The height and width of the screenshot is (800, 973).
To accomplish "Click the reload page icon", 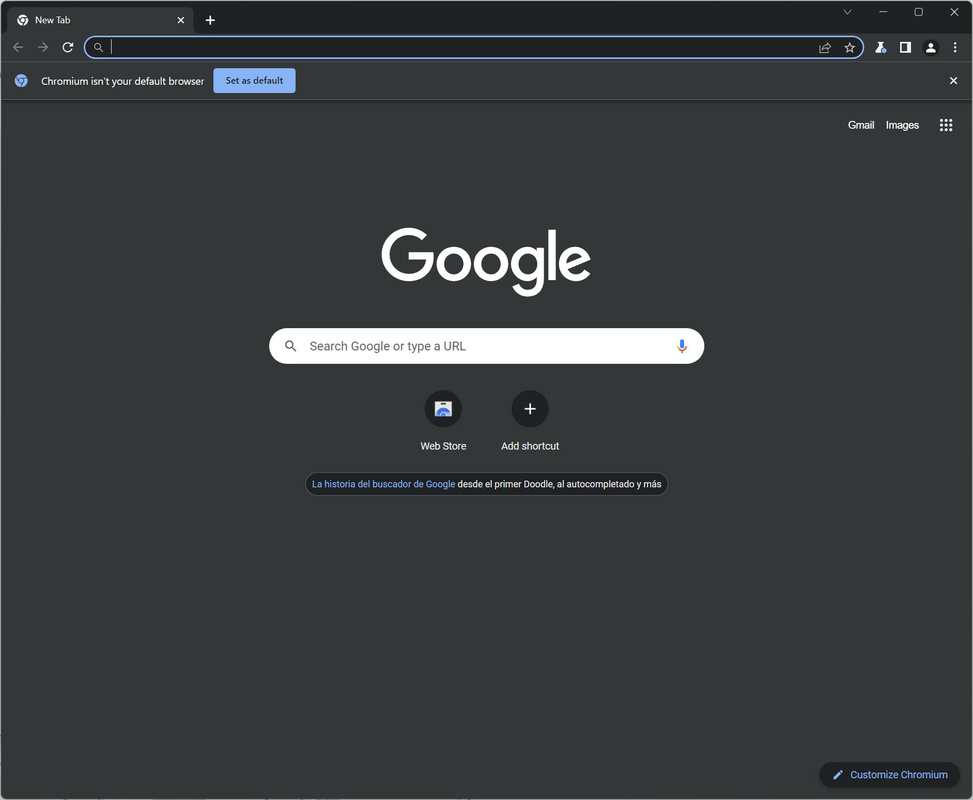I will [x=67, y=47].
